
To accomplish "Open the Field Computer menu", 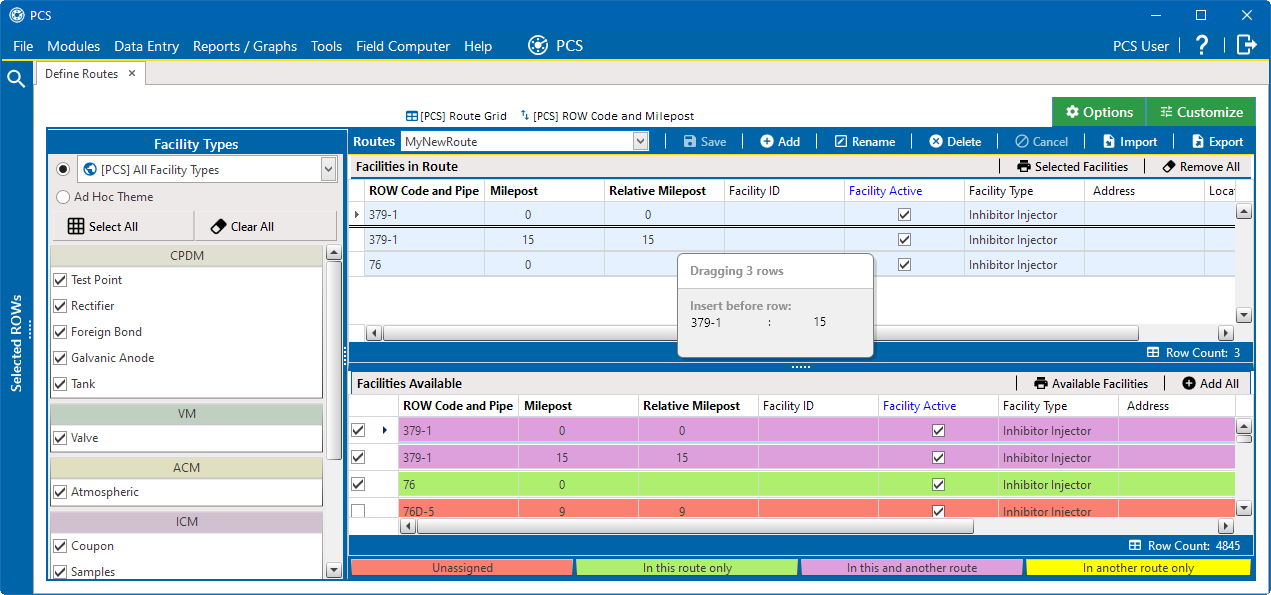I will tap(403, 46).
